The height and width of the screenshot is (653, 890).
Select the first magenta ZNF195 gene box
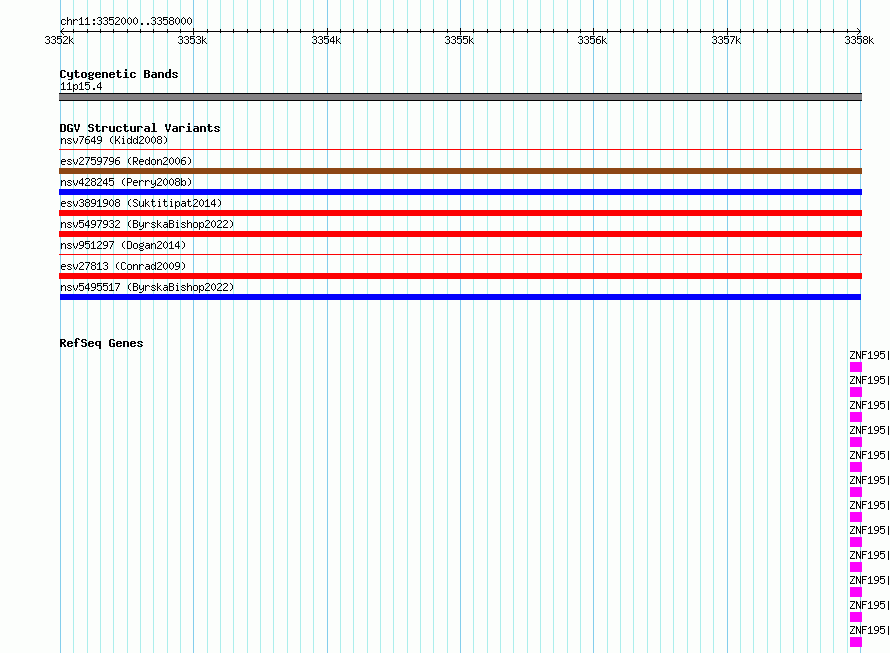click(856, 367)
